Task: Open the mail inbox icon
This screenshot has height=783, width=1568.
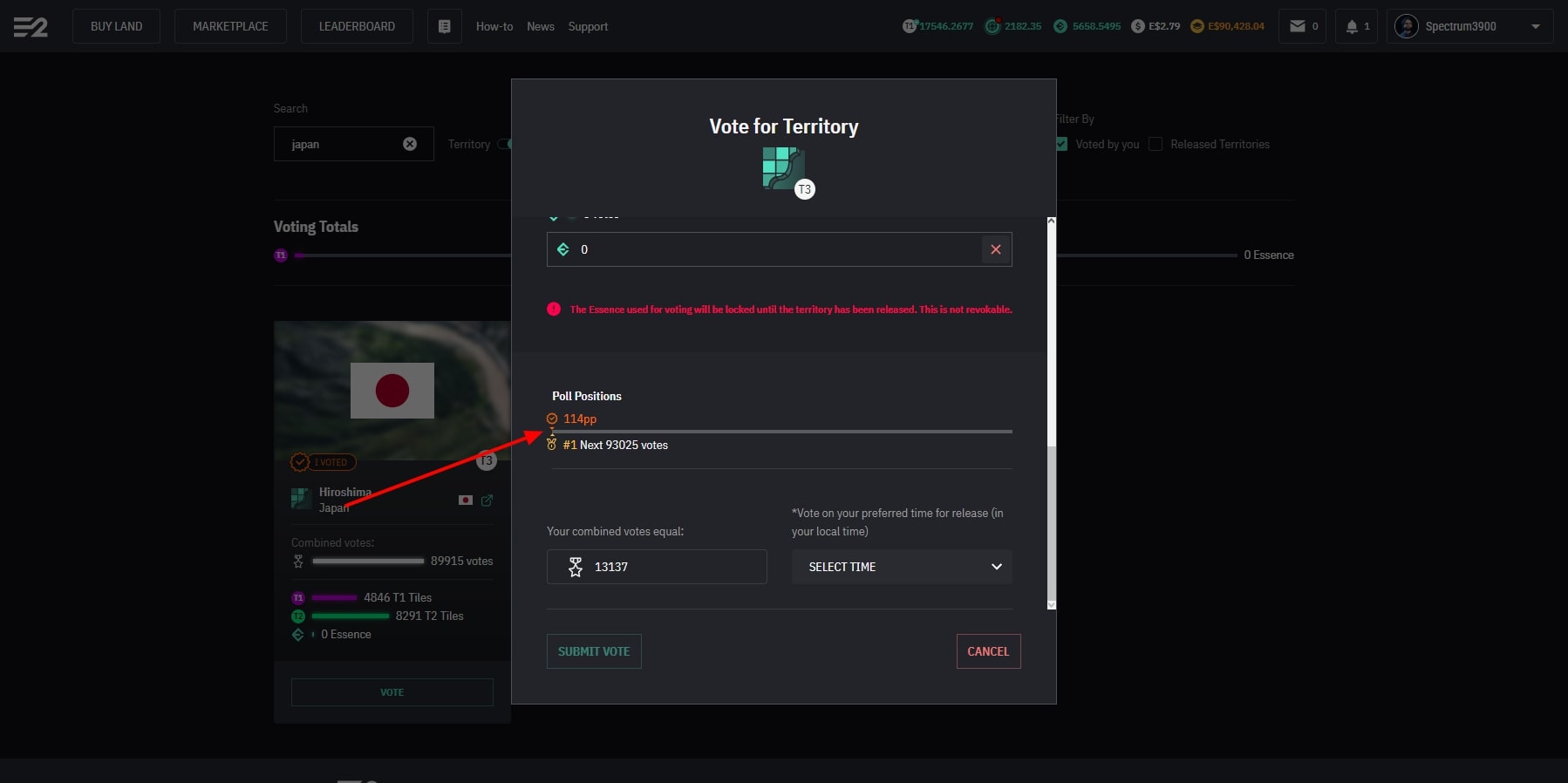Action: click(x=1298, y=26)
